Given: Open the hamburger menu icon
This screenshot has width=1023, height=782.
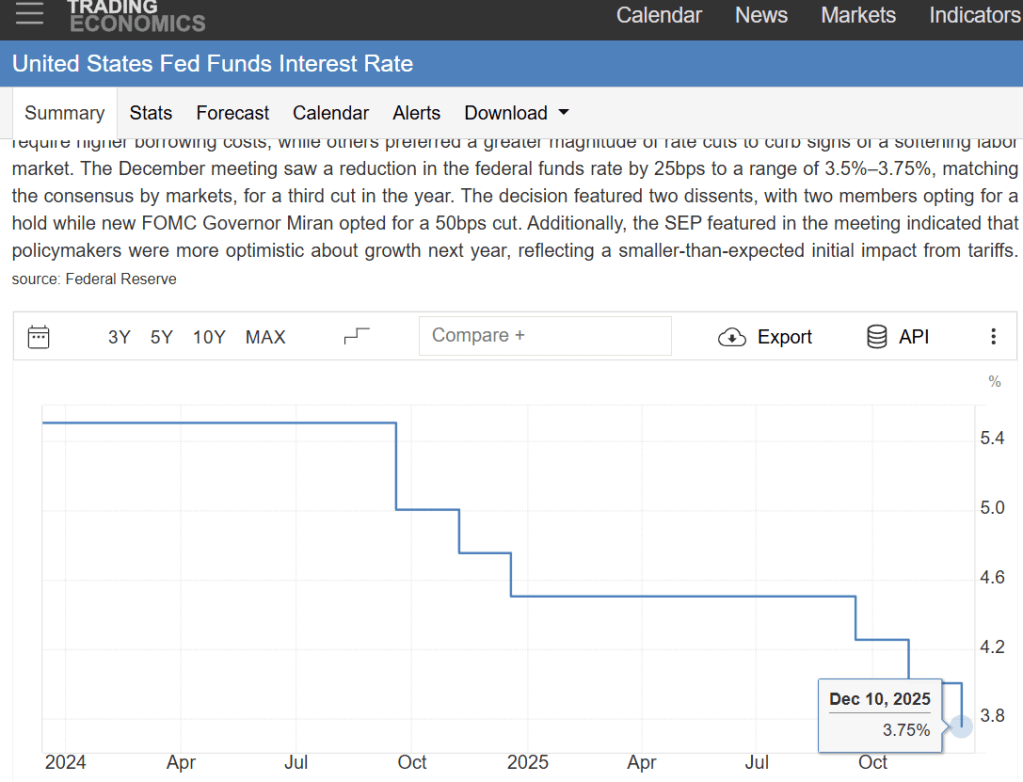Looking at the screenshot, I should point(30,13).
